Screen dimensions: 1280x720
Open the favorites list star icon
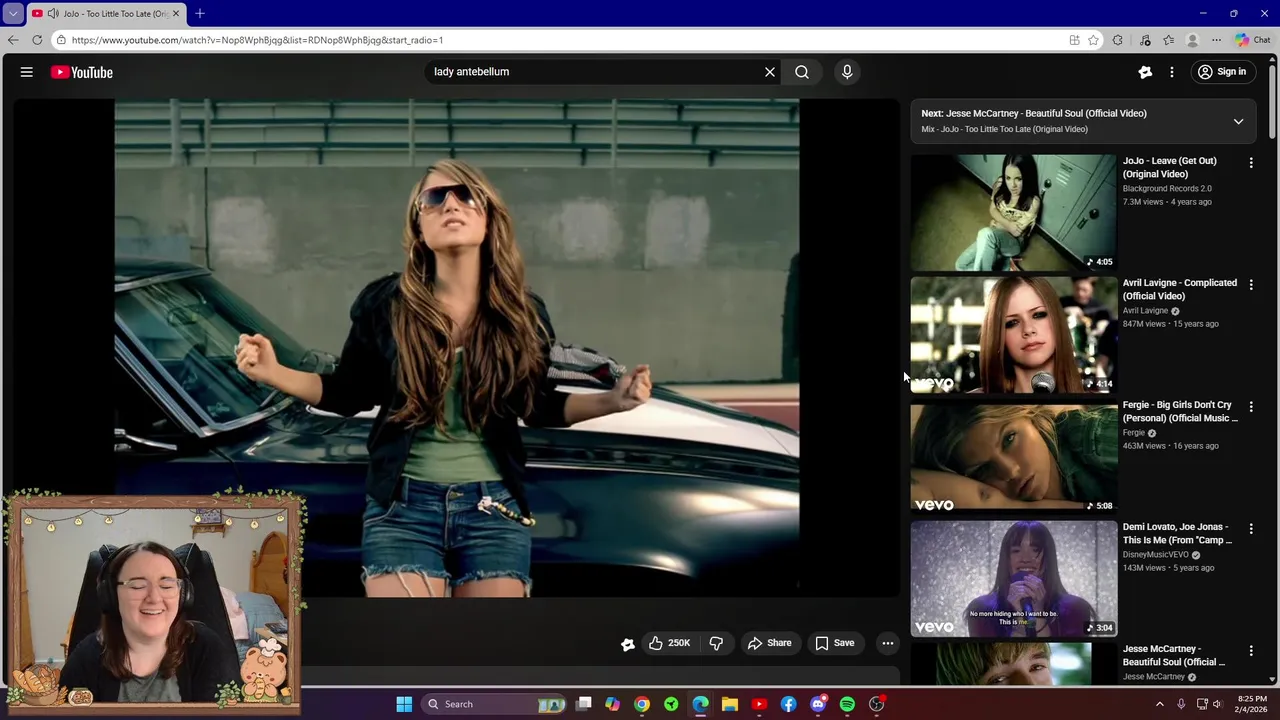pos(1168,40)
